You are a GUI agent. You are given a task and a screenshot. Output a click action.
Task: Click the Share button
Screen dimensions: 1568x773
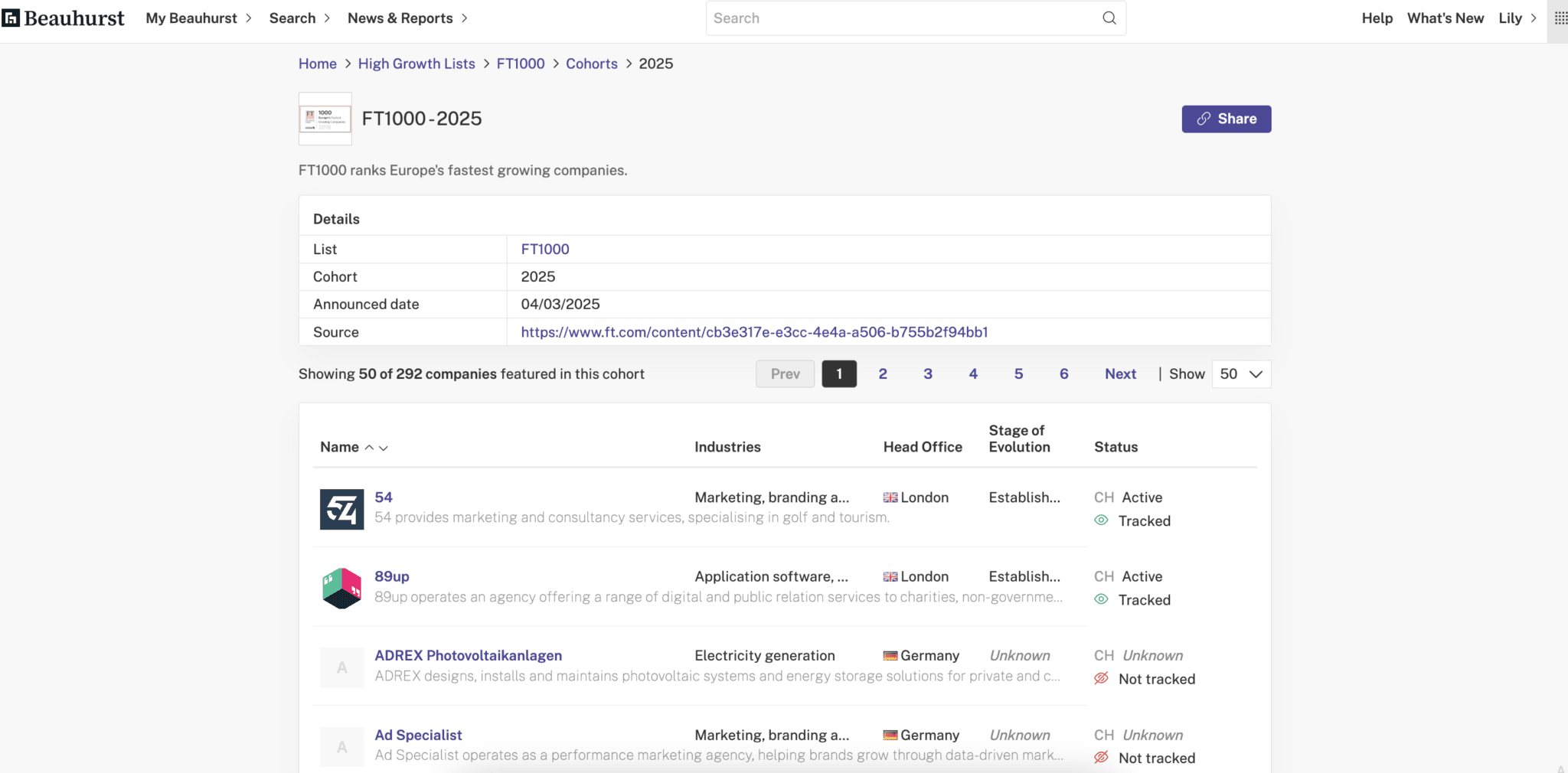[x=1226, y=119]
